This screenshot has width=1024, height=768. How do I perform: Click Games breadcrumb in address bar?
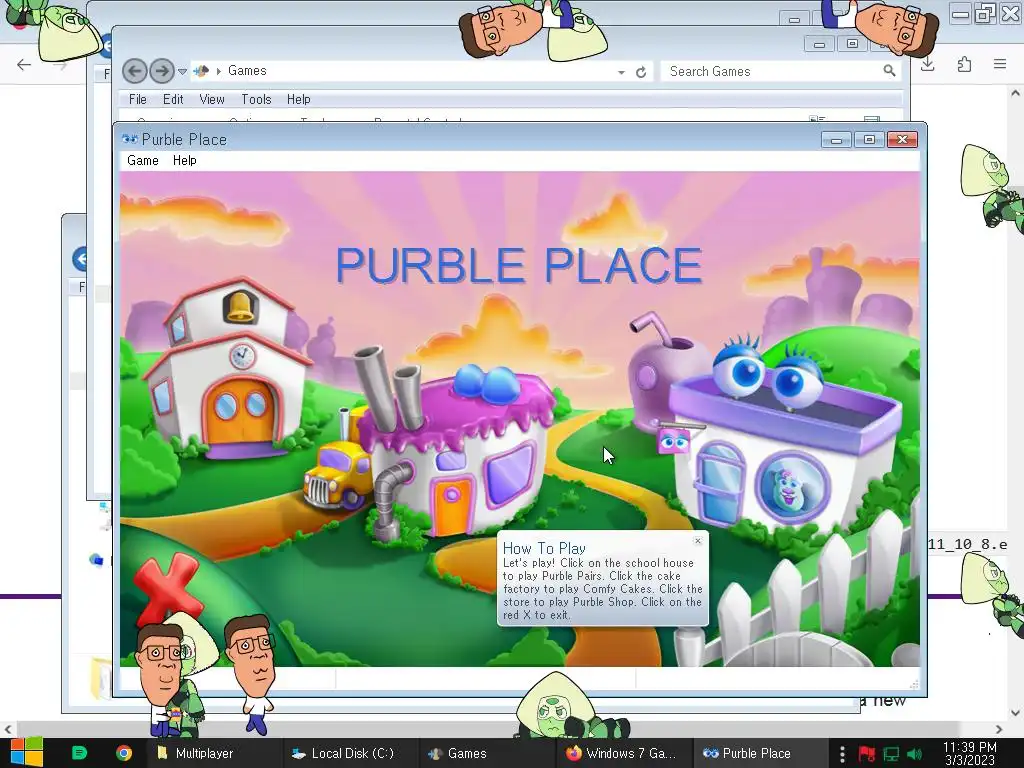pyautogui.click(x=247, y=71)
